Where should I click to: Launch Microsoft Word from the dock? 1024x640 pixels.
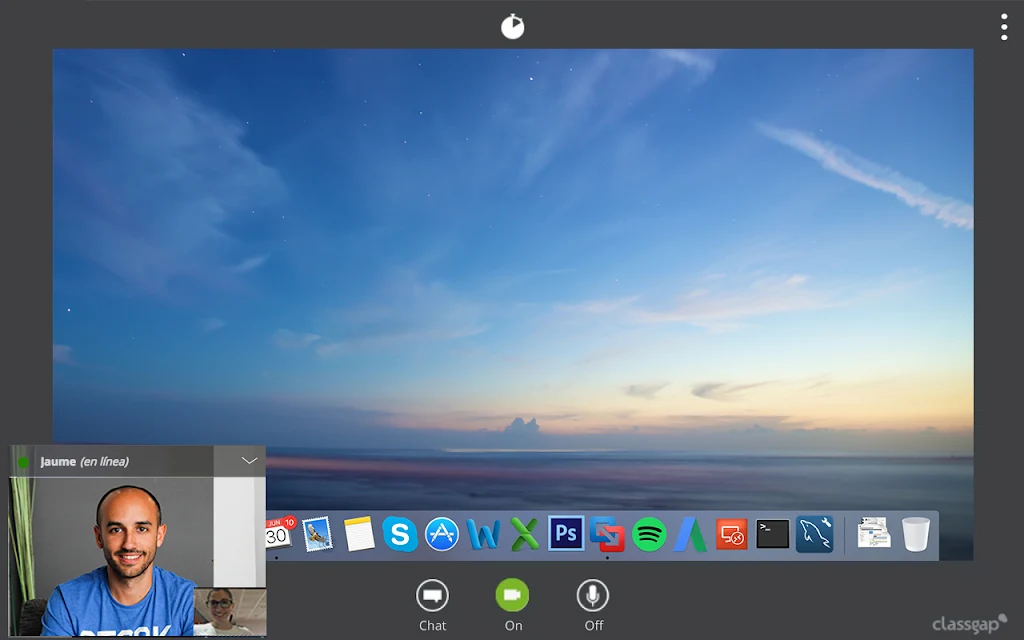click(483, 534)
